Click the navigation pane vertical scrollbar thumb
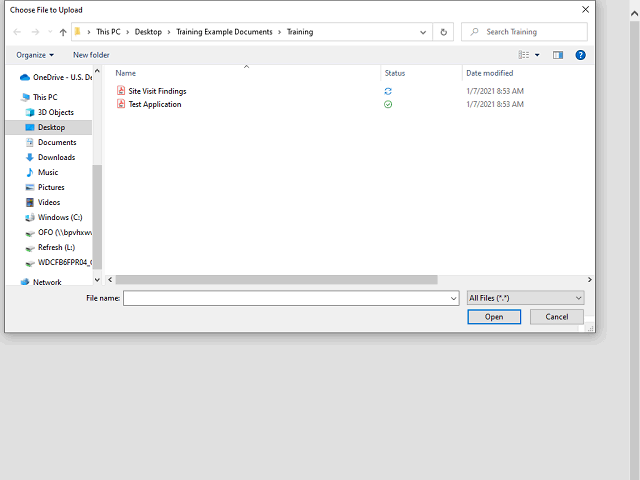 tap(97, 217)
